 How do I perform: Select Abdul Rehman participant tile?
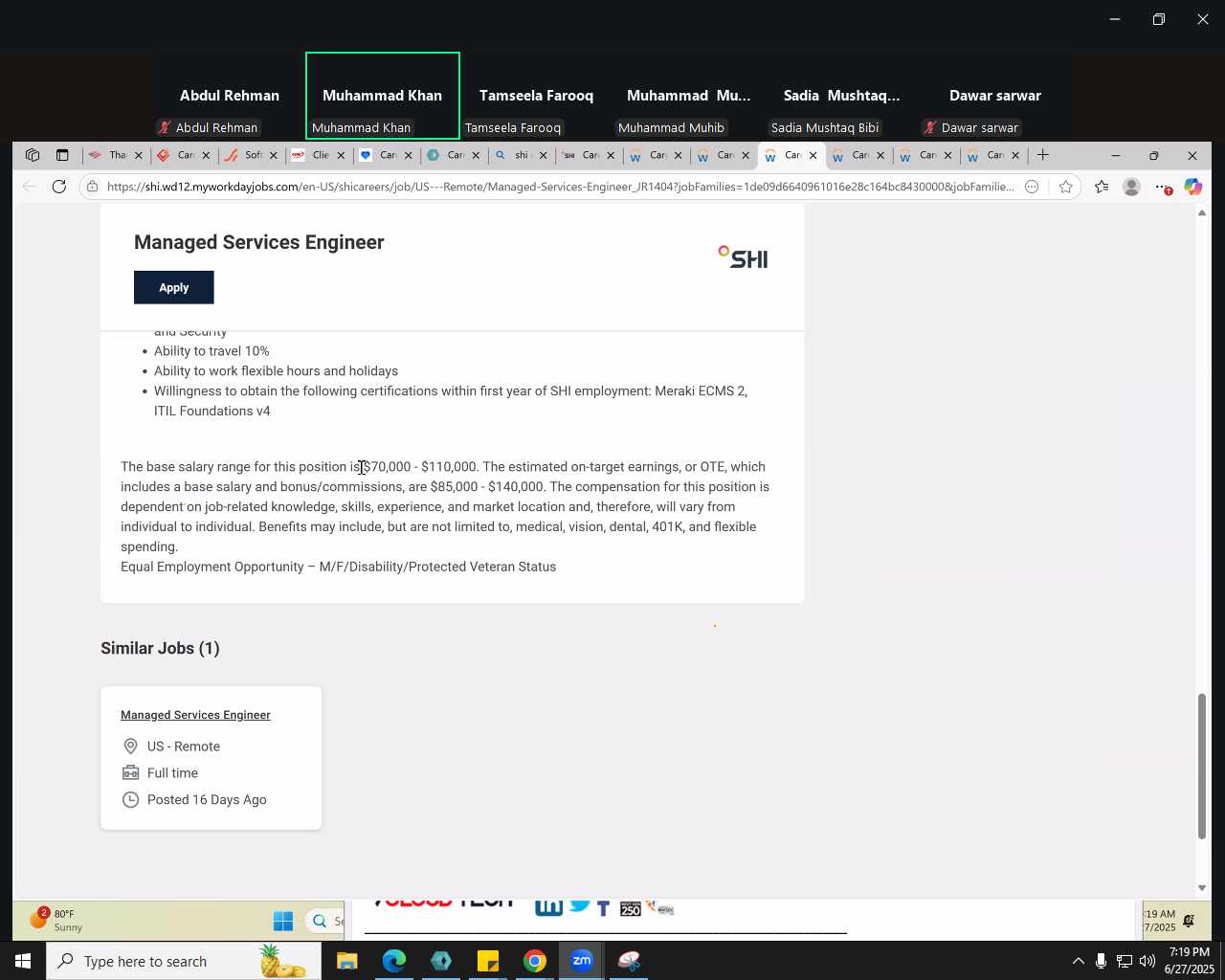coord(230,96)
